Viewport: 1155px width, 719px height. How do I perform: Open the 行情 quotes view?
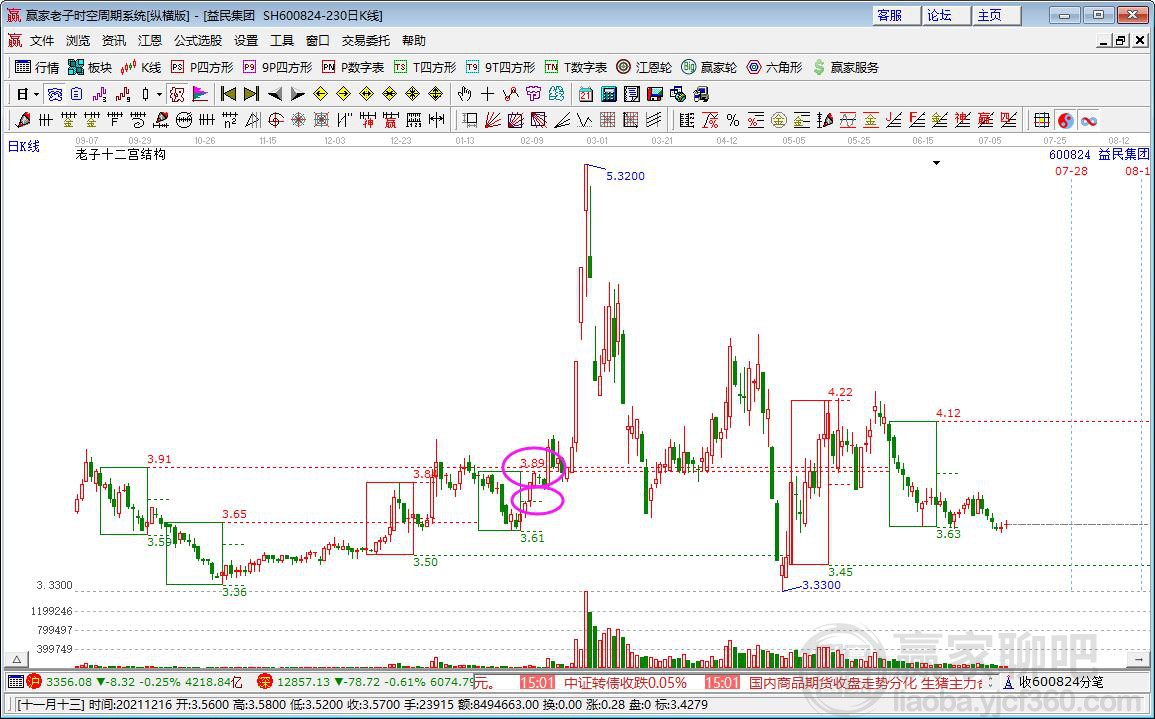coord(37,67)
